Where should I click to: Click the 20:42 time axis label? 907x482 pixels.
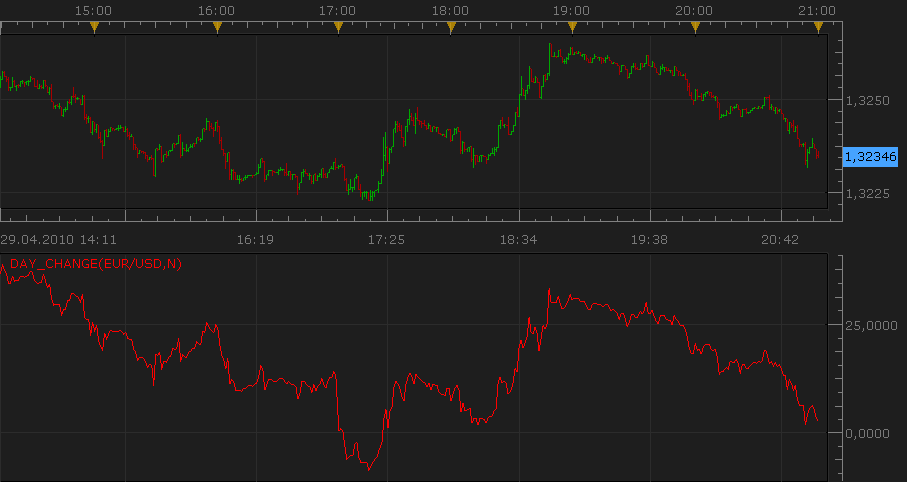coord(780,240)
